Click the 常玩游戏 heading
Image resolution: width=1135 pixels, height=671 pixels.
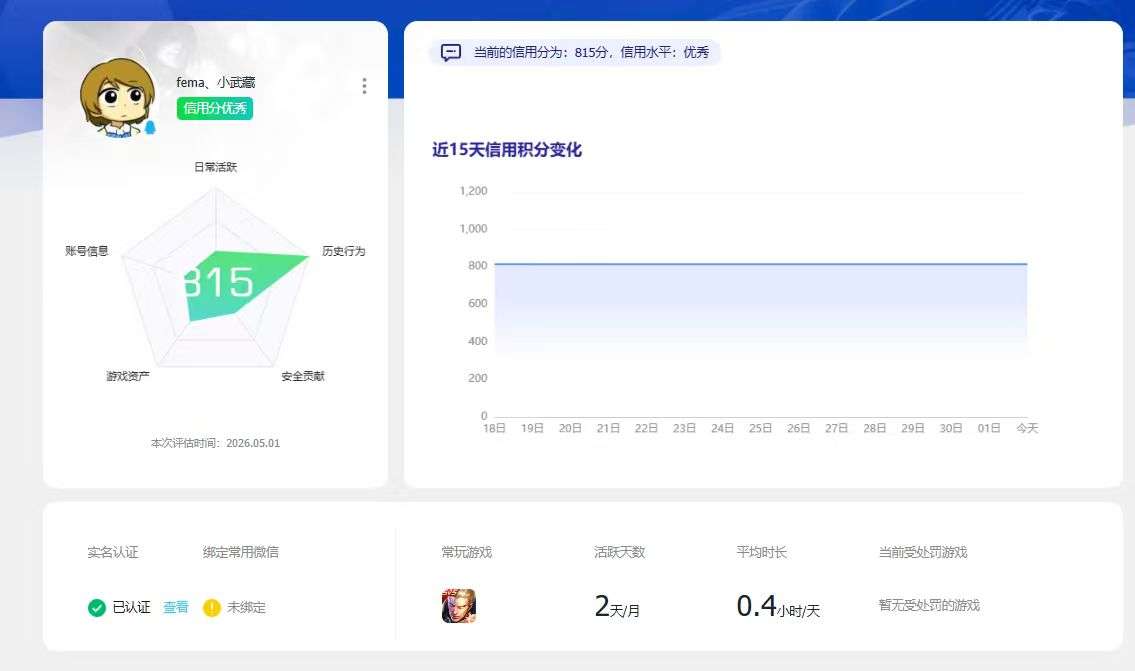[x=467, y=552]
